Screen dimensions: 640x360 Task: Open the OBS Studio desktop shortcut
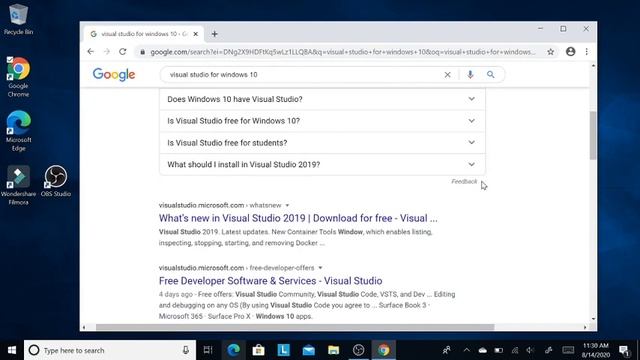[56, 181]
